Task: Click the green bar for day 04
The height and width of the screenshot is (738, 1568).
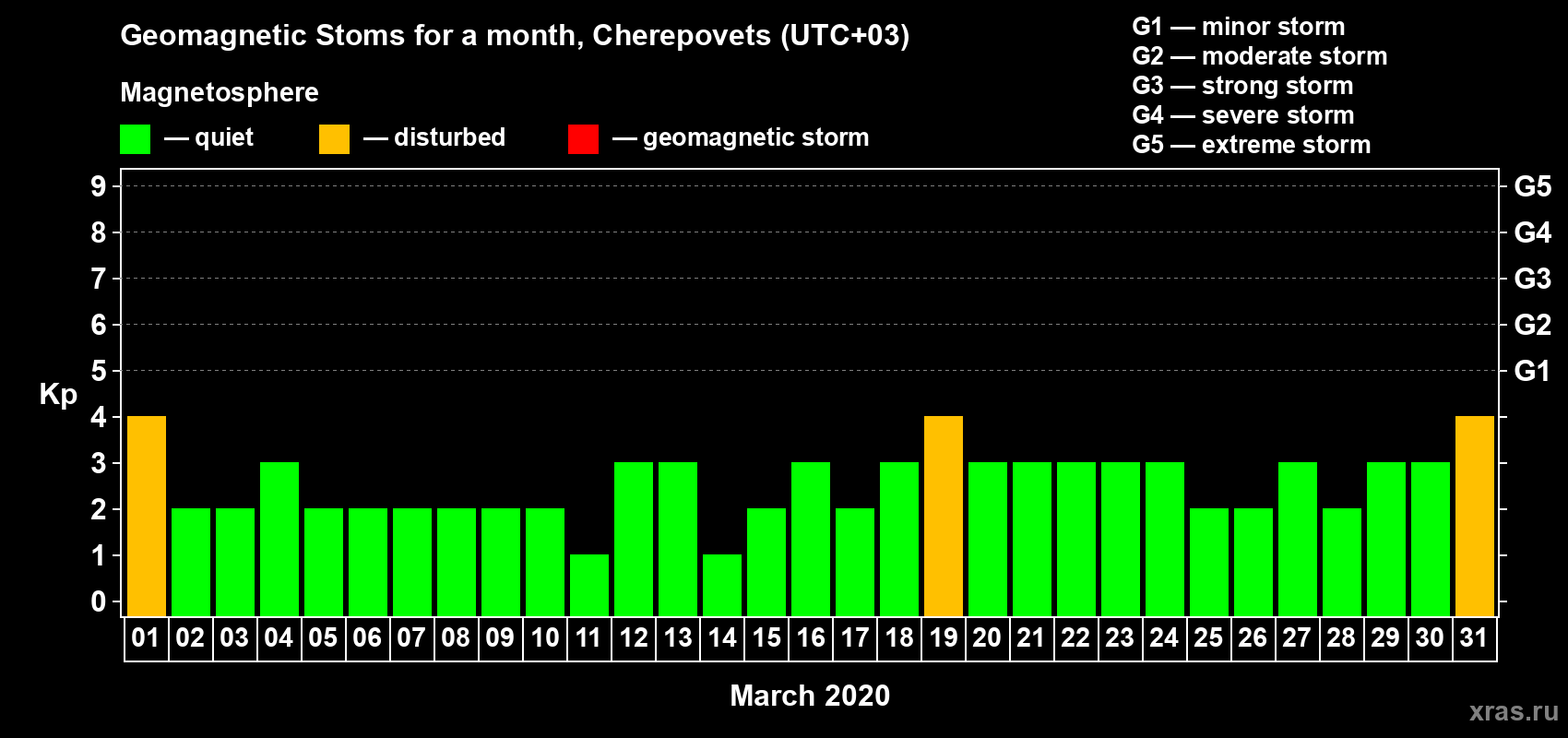Action: (279, 539)
